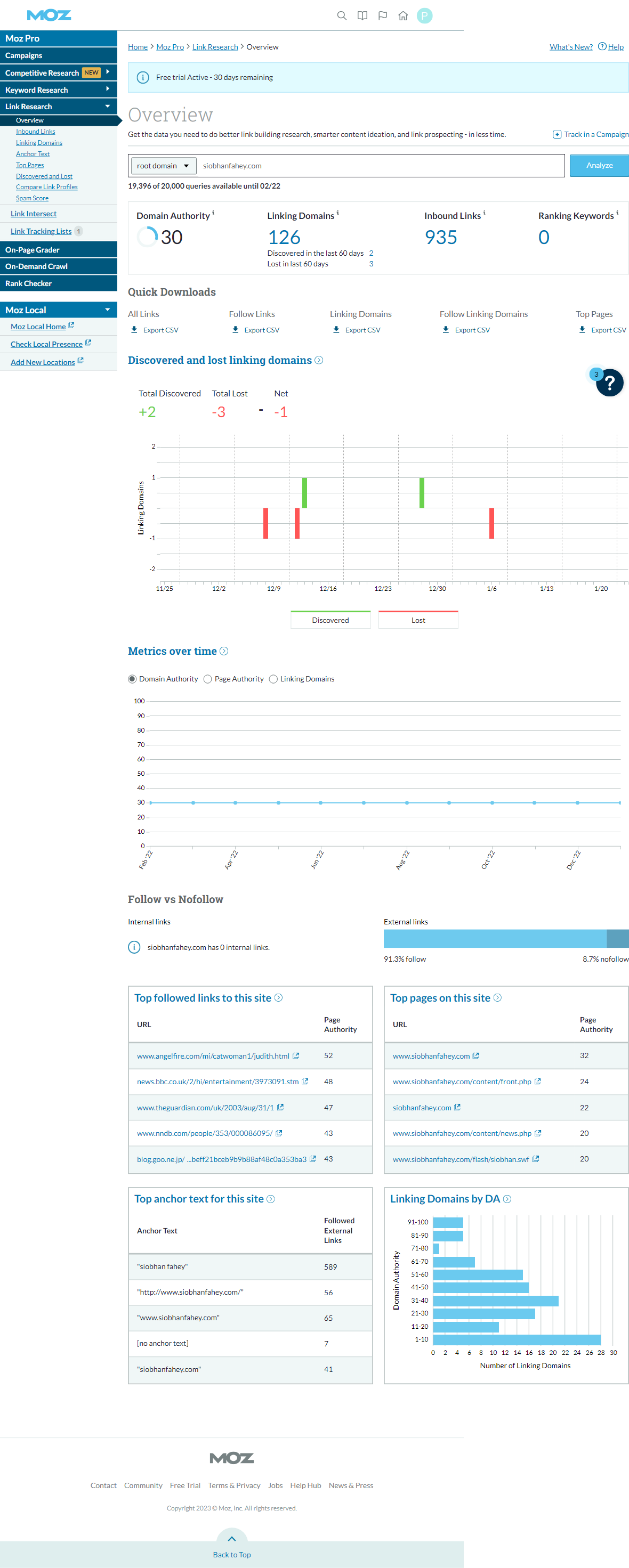Open the root domain scope dropdown

[x=163, y=166]
